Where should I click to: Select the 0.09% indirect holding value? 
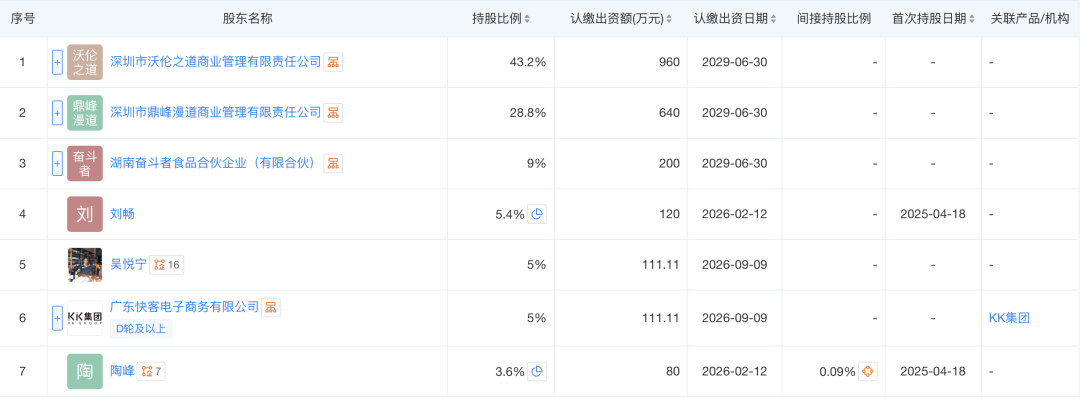[838, 371]
